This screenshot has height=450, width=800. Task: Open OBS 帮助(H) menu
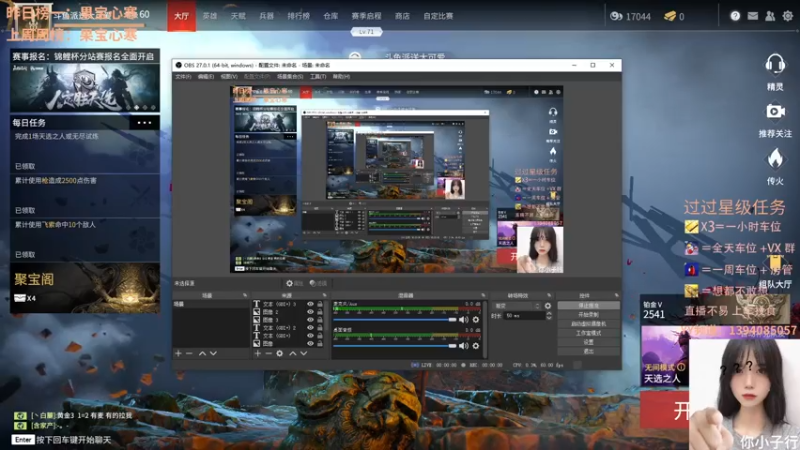tap(341, 77)
